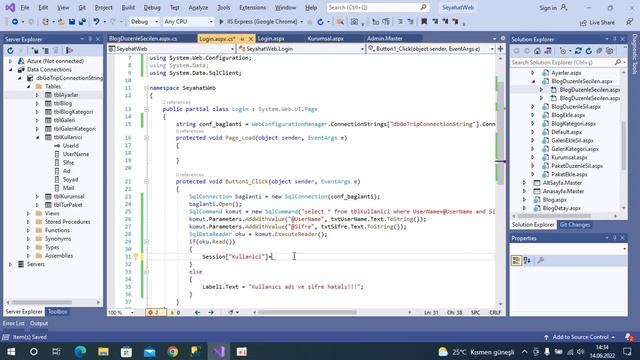Switch to BlogDuzenleSecilen.aspx.cs tab
The image size is (640, 360).
click(143, 38)
